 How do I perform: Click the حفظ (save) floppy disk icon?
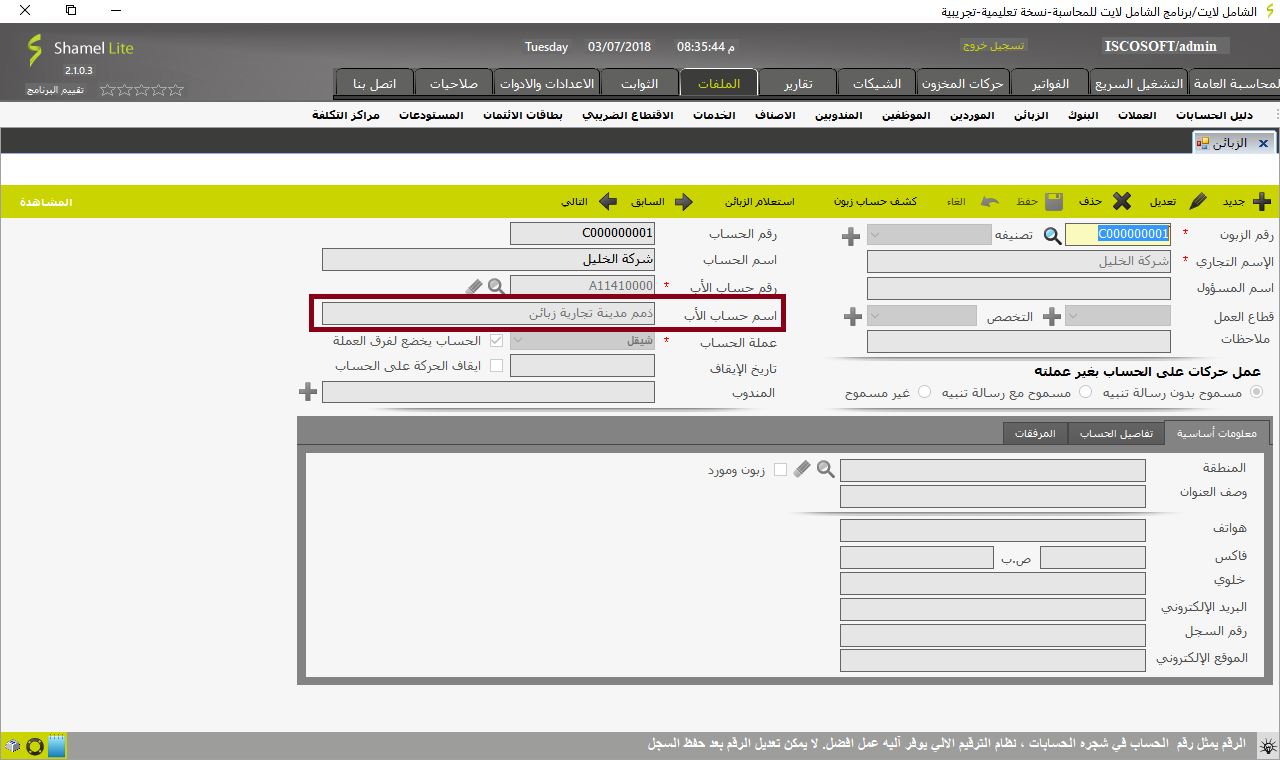click(x=1055, y=202)
